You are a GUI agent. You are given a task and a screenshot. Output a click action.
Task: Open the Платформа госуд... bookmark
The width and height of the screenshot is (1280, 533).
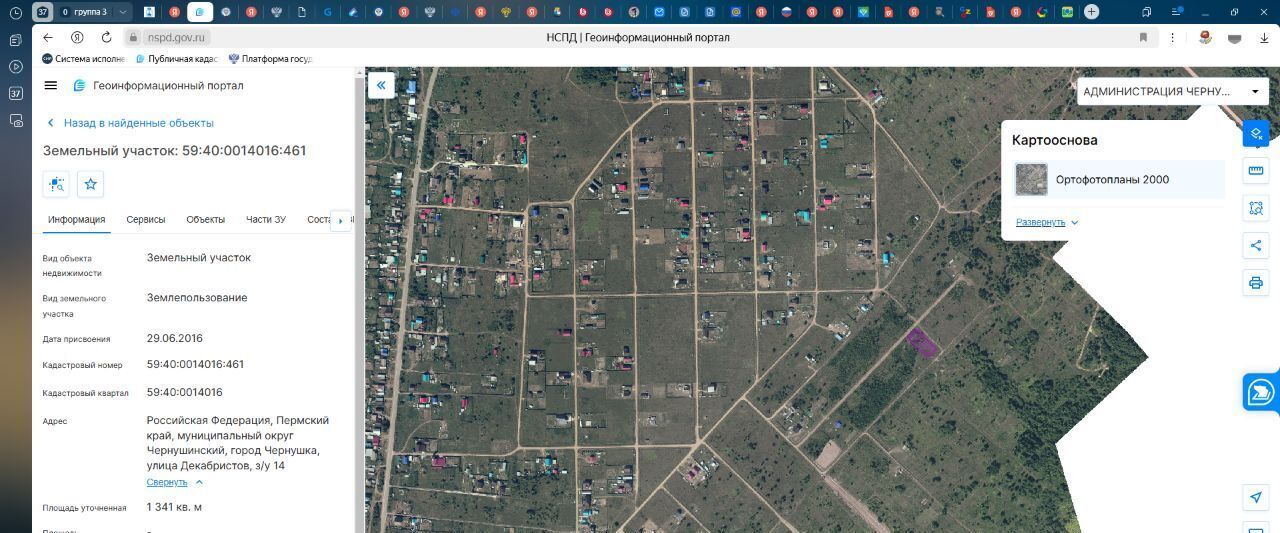(x=270, y=59)
